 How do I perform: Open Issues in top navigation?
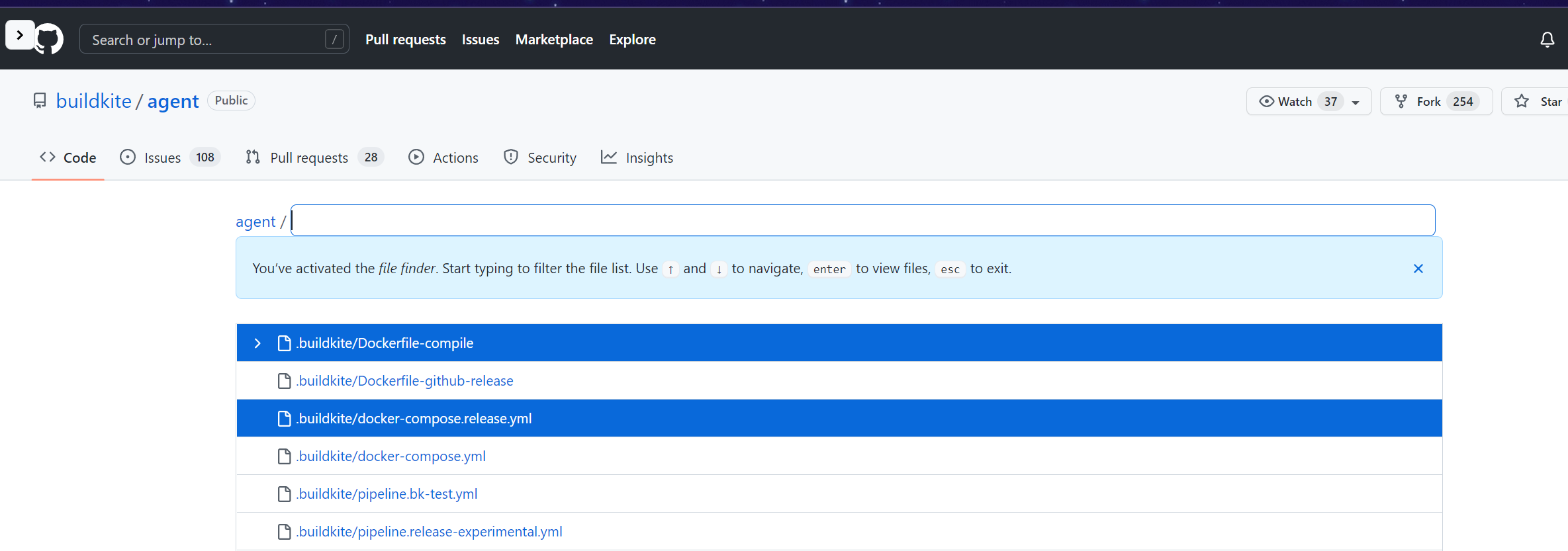point(481,40)
